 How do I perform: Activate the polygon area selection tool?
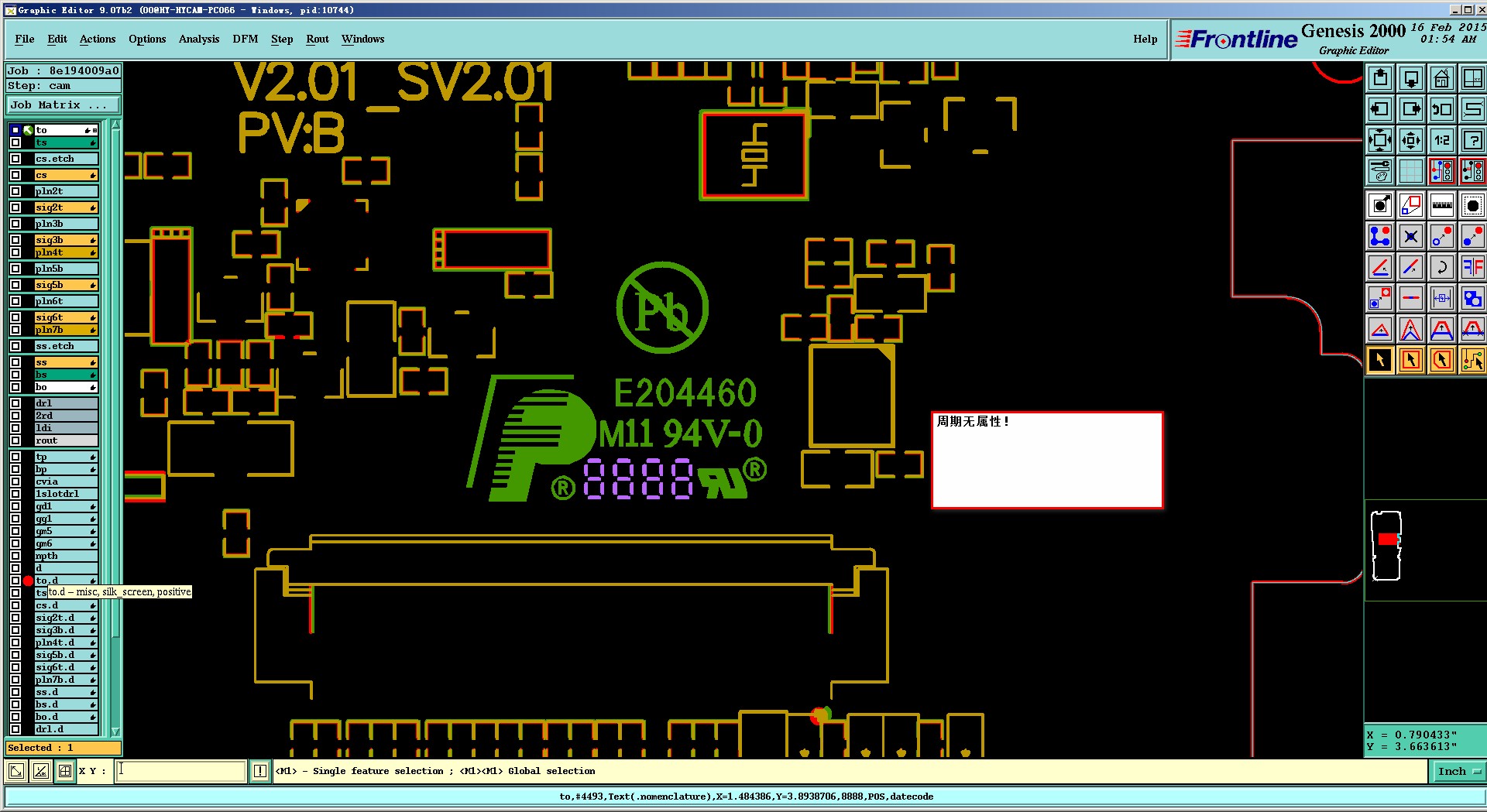(x=1442, y=360)
